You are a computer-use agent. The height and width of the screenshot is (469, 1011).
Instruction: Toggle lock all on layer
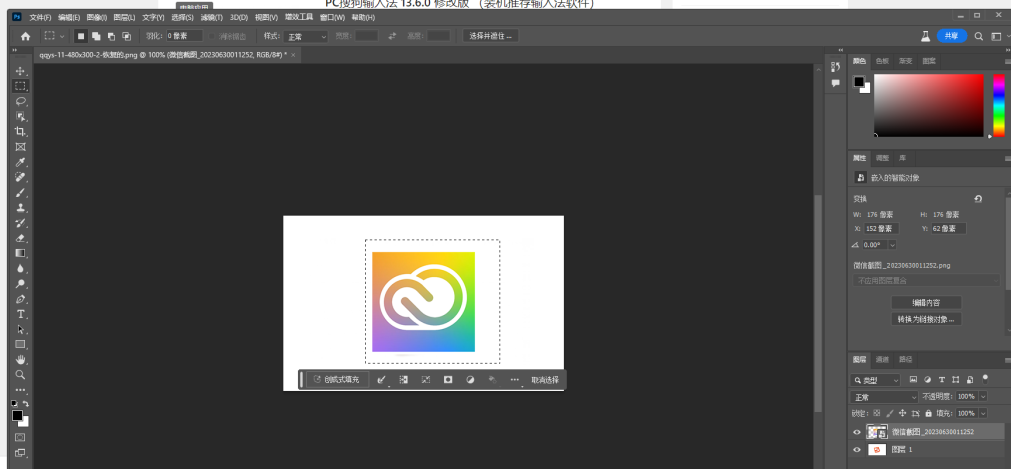click(928, 413)
